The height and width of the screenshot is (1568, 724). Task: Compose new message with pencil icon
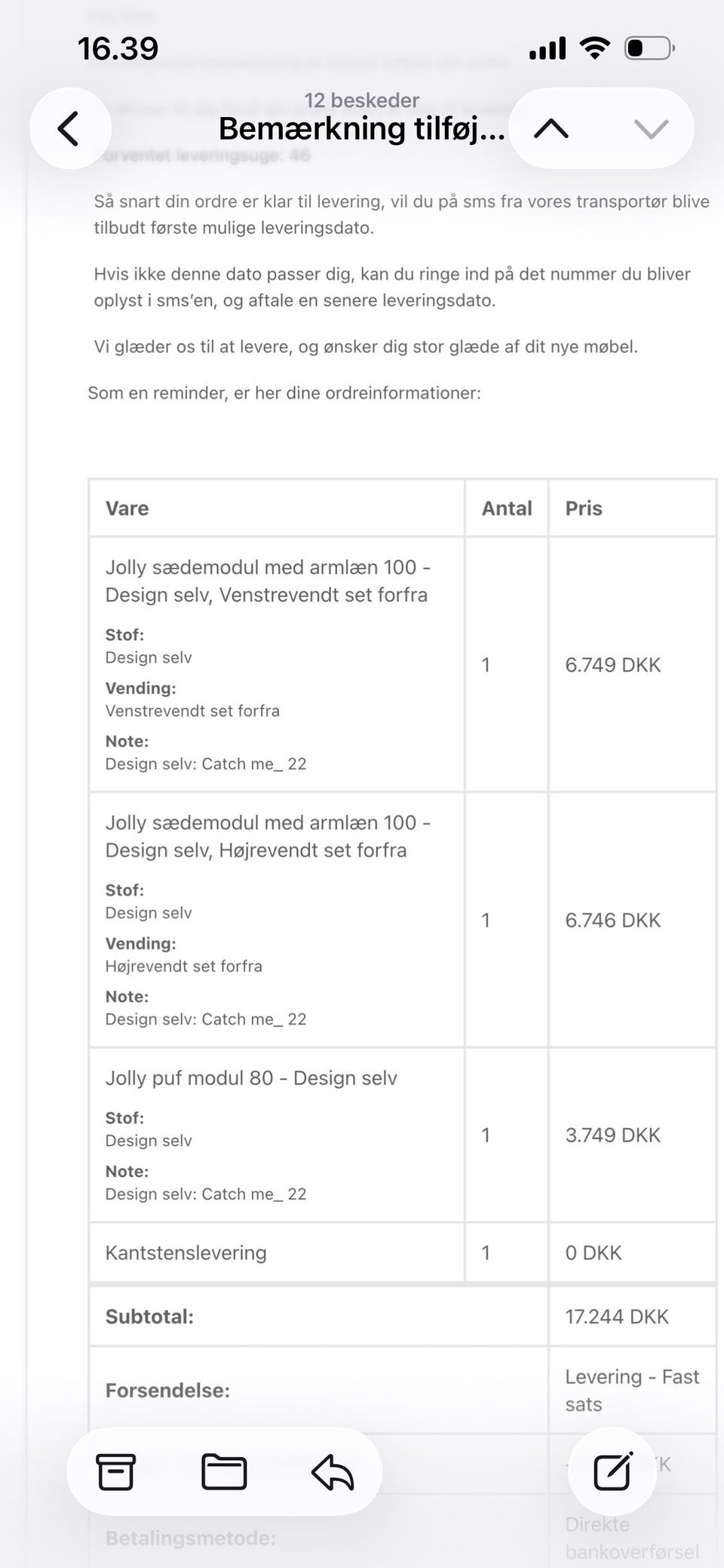[612, 1471]
